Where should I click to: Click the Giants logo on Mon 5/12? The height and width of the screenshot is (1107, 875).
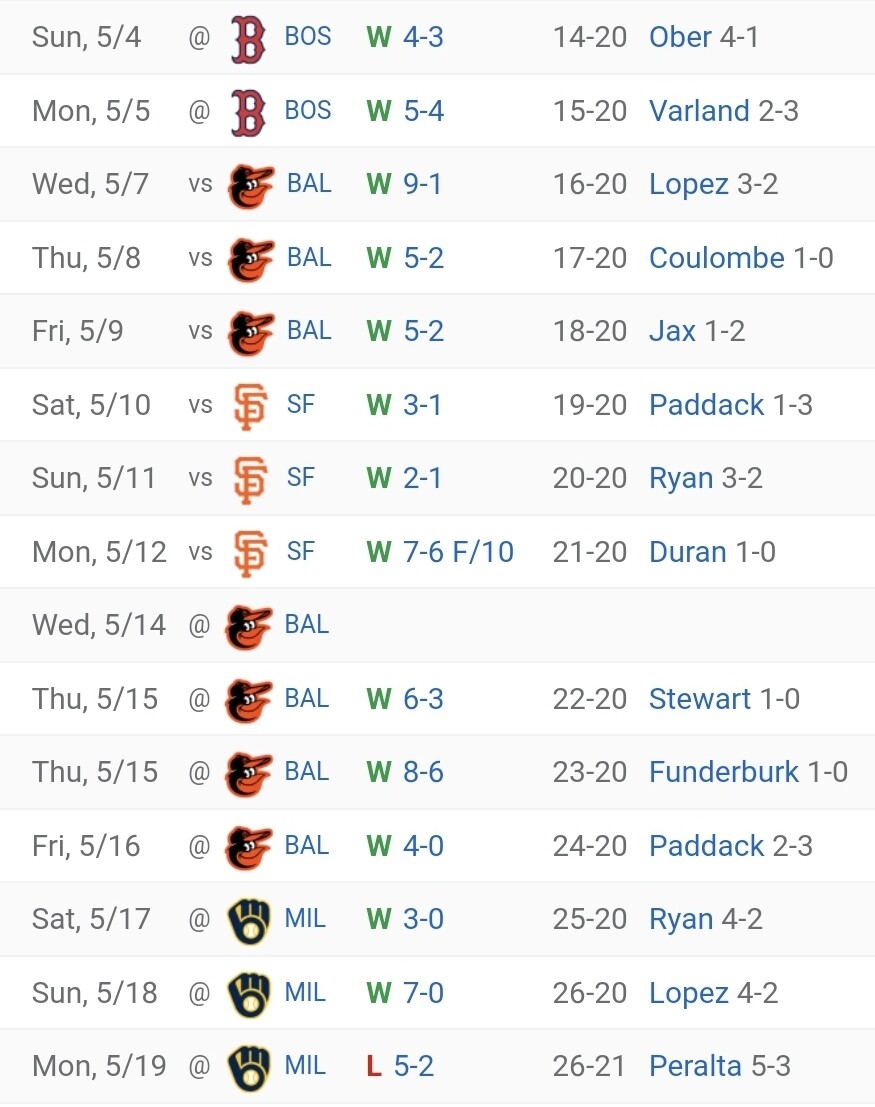pos(250,552)
